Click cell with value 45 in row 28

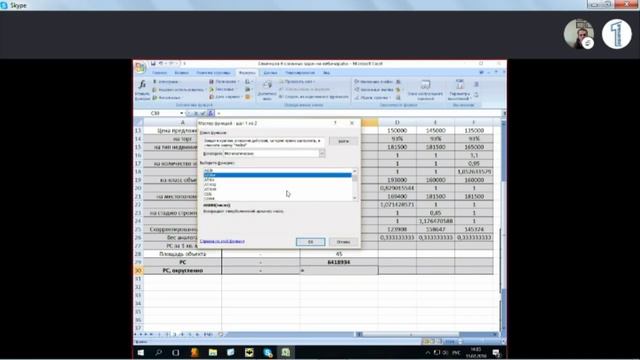(339, 254)
